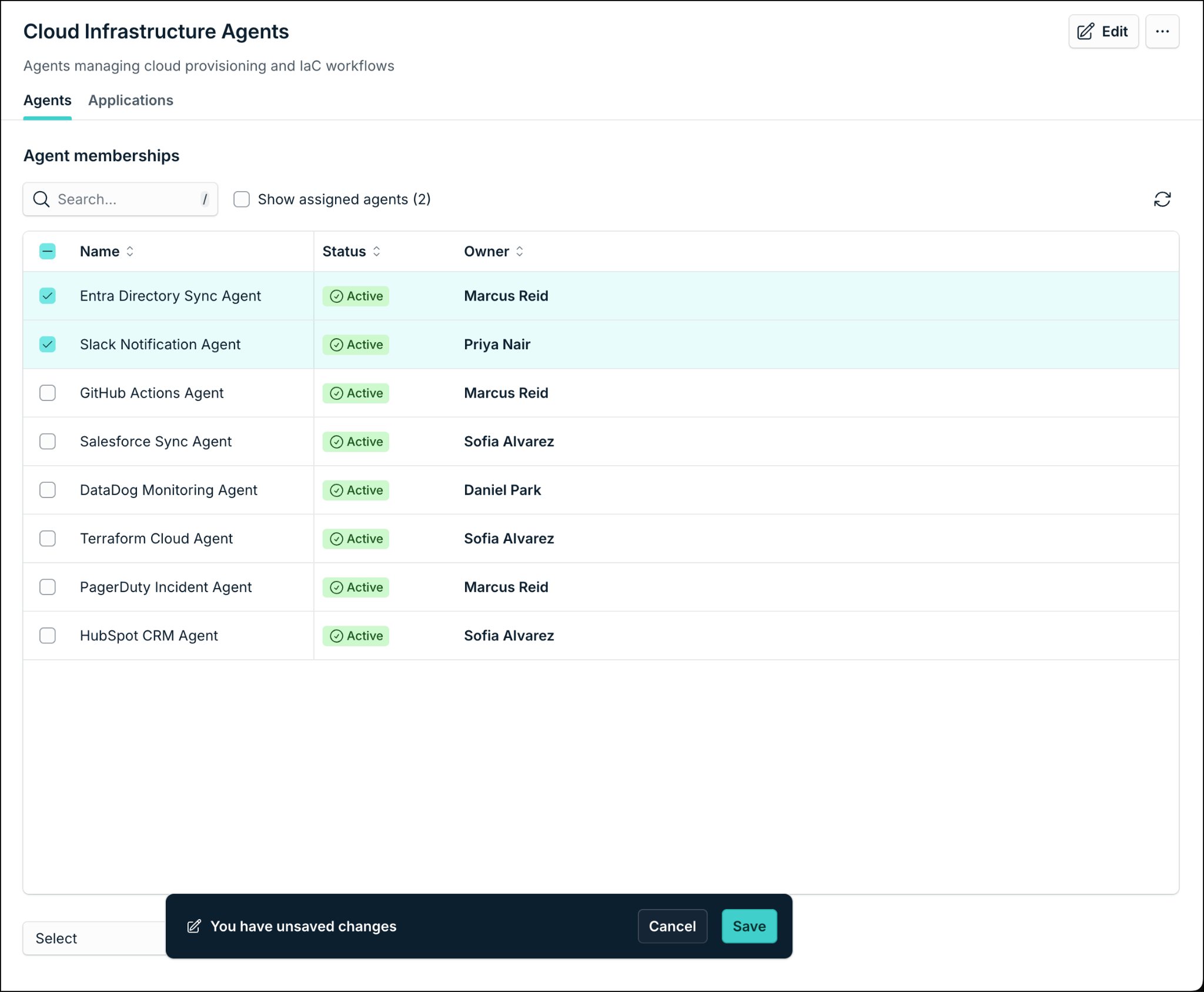Sort by Name column arrows
The height and width of the screenshot is (992, 1204).
(130, 252)
